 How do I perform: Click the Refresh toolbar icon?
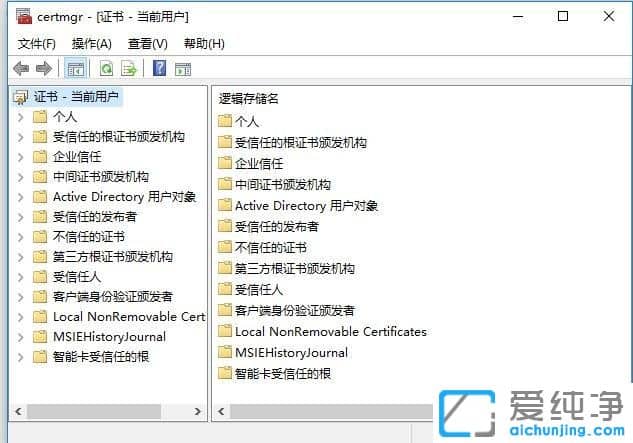107,69
